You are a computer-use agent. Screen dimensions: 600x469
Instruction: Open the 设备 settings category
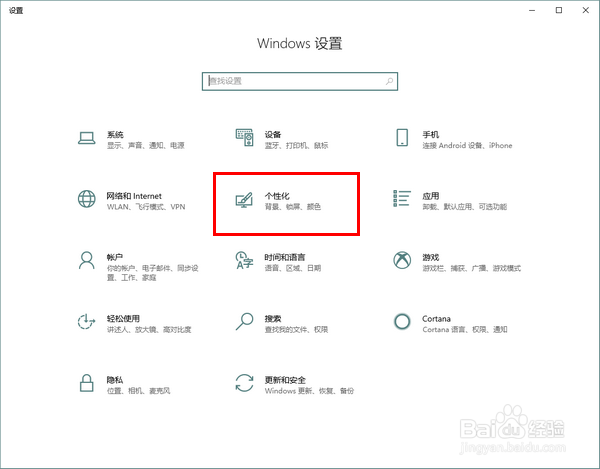pyautogui.click(x=273, y=135)
